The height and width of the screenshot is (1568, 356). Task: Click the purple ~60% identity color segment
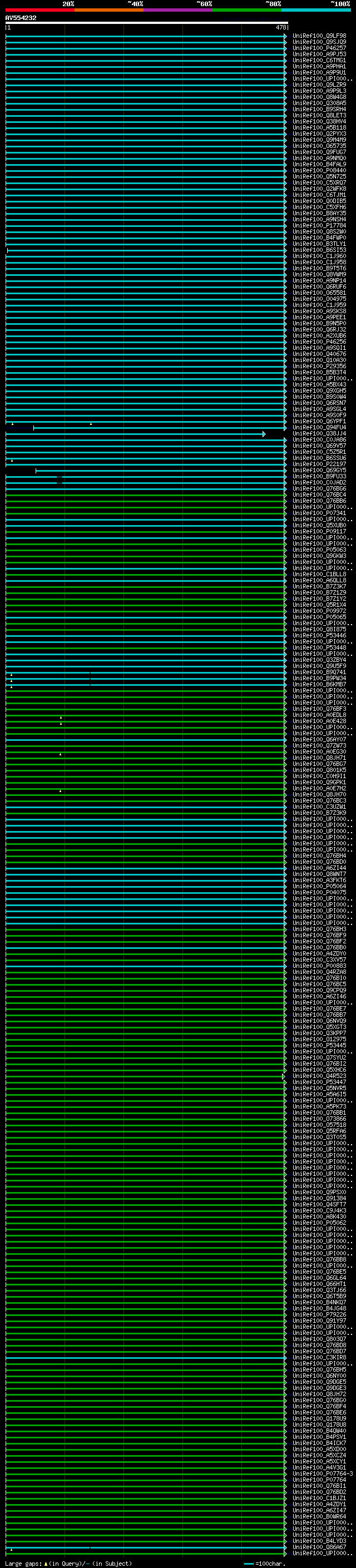click(x=177, y=10)
